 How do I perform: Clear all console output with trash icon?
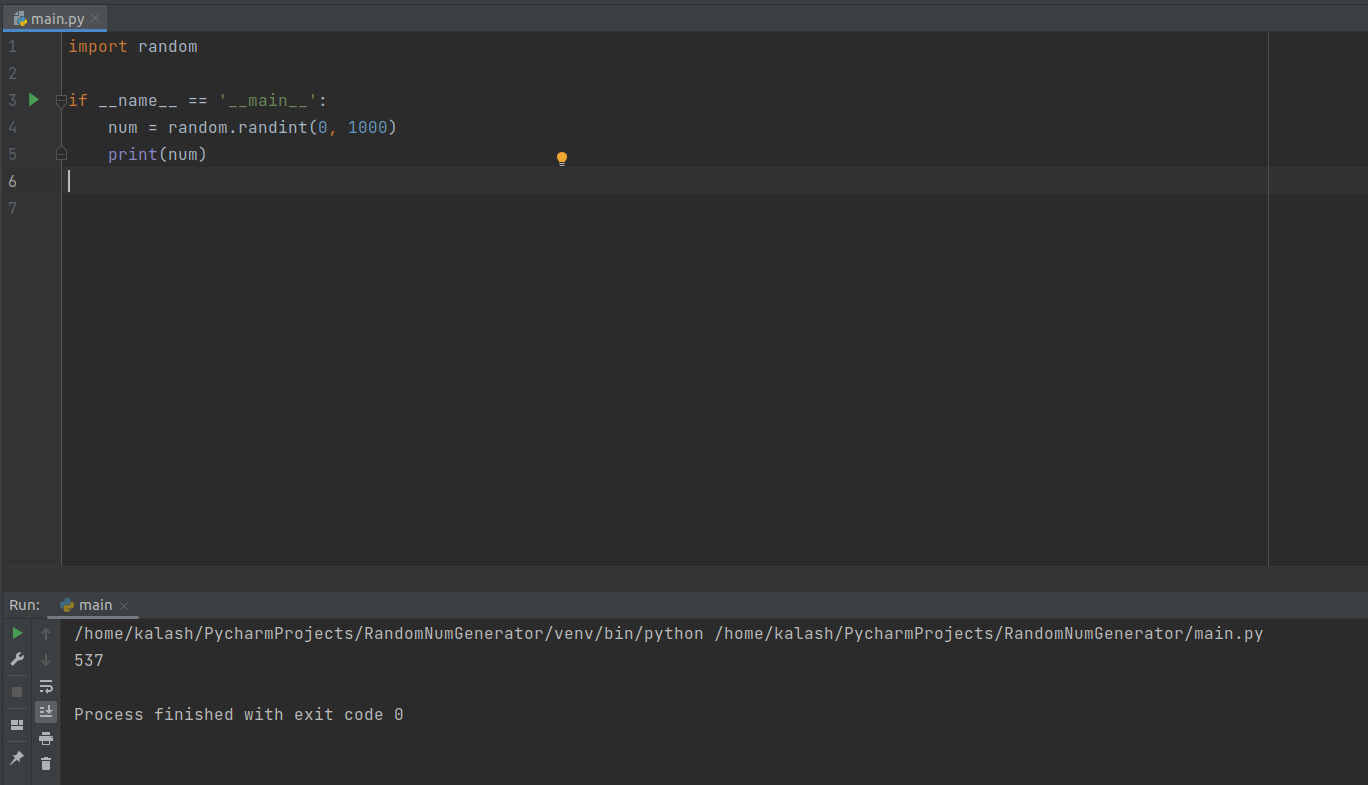(46, 763)
